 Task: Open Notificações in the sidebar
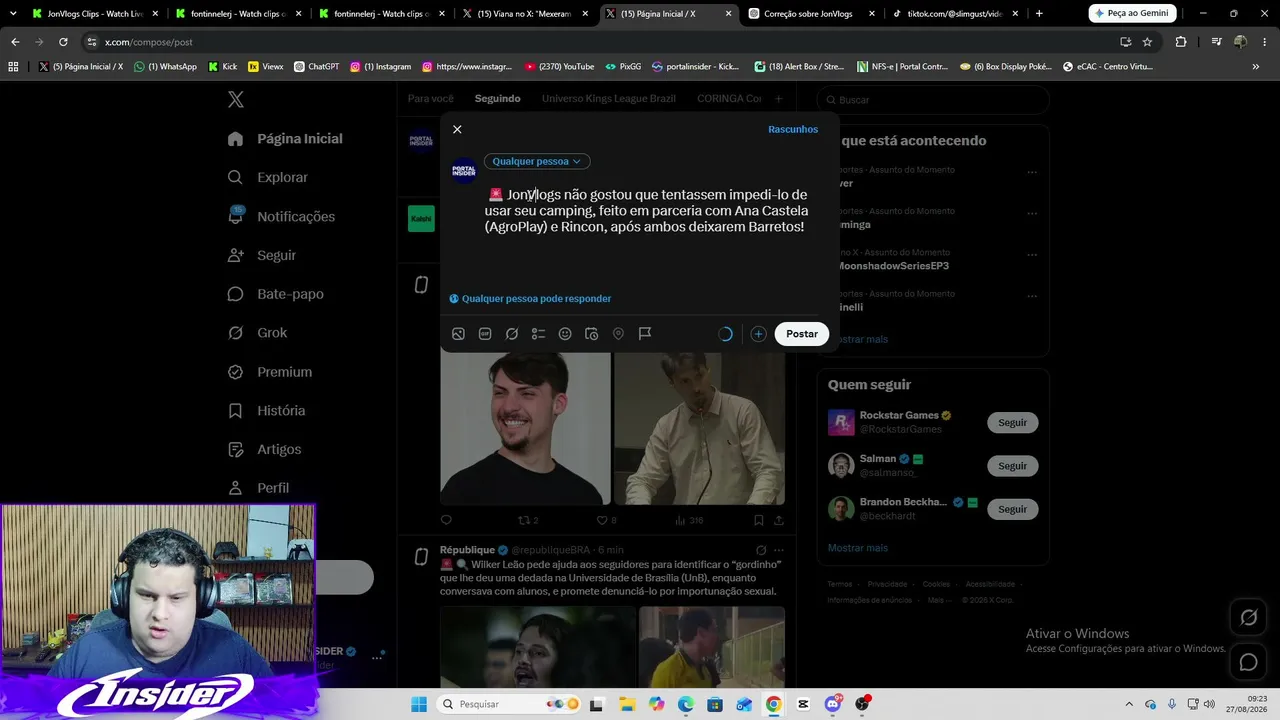click(282, 217)
